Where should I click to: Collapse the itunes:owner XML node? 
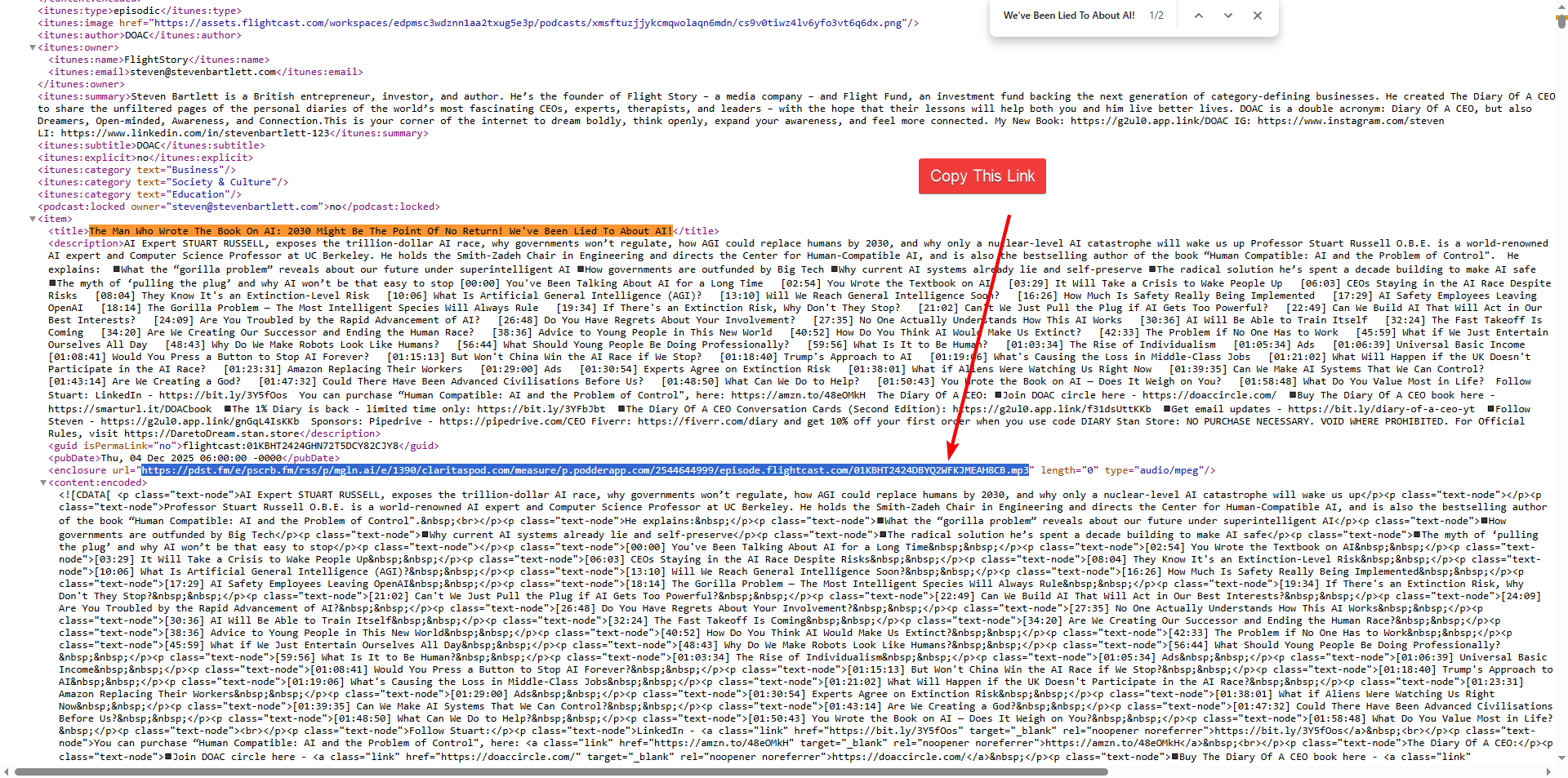pyautogui.click(x=33, y=47)
